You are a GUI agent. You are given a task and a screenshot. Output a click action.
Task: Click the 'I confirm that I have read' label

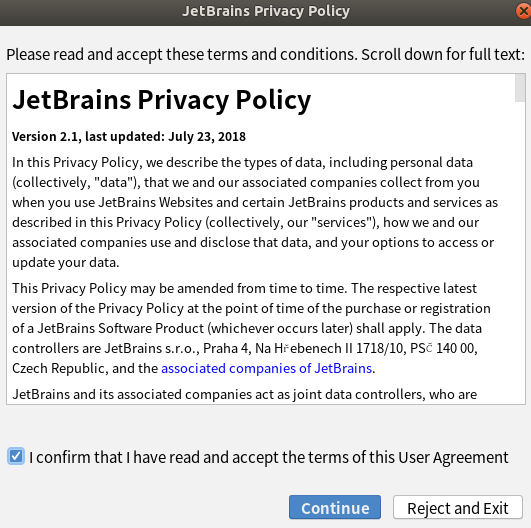[269, 457]
